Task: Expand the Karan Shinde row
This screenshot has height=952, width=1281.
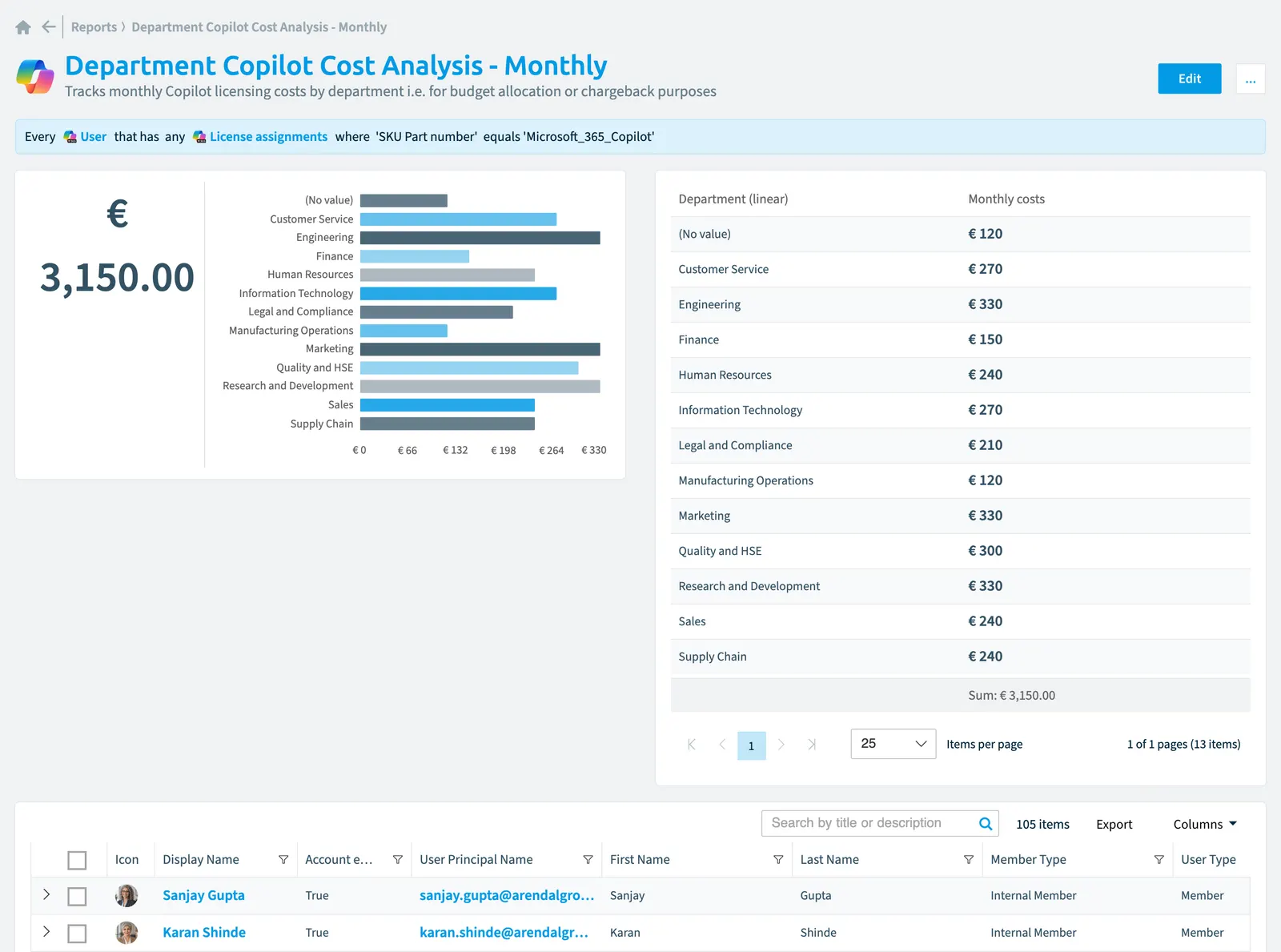Action: tap(46, 931)
